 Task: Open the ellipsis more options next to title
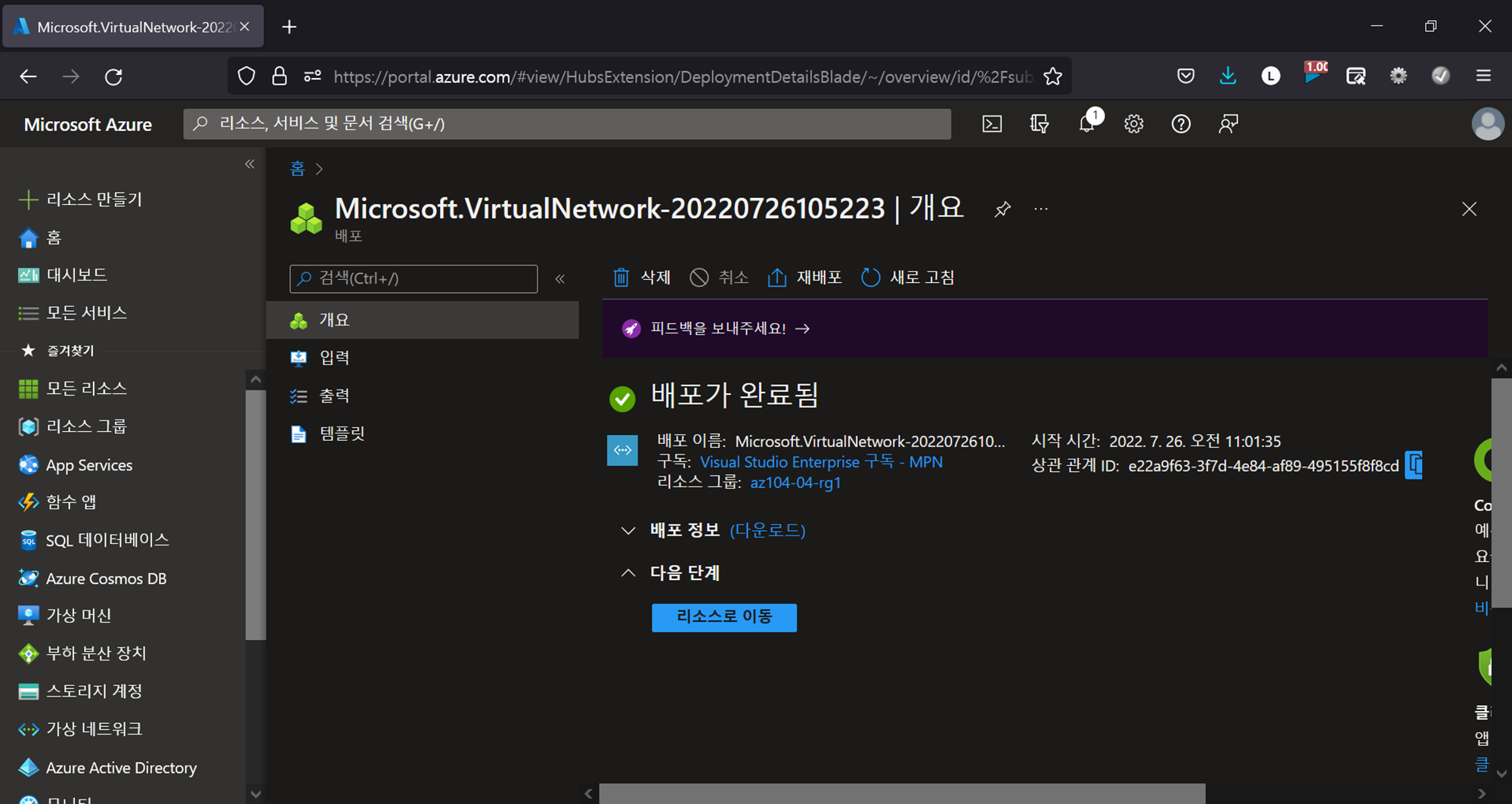click(1041, 209)
